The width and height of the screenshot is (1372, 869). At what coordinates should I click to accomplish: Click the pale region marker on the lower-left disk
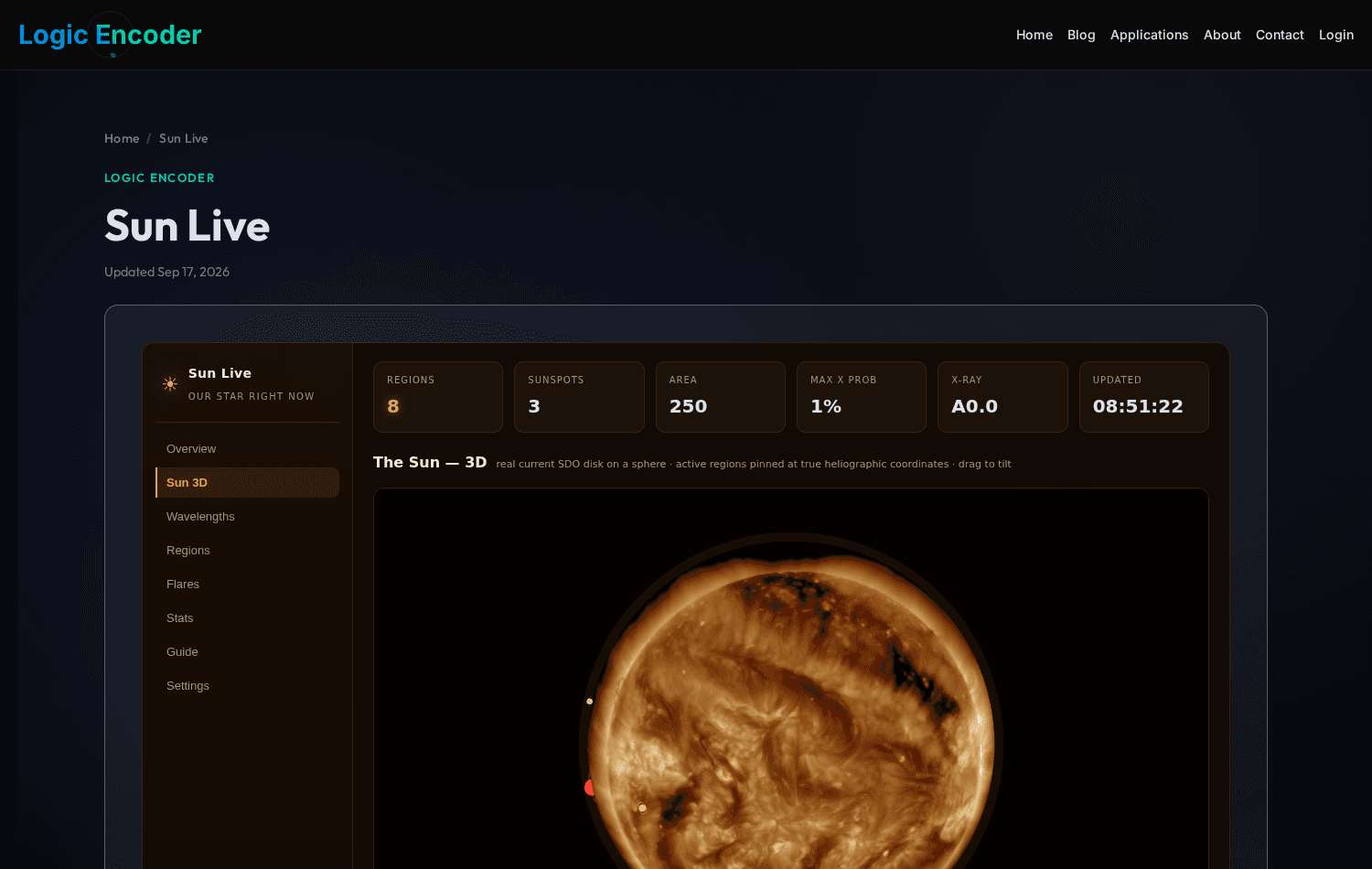point(643,808)
